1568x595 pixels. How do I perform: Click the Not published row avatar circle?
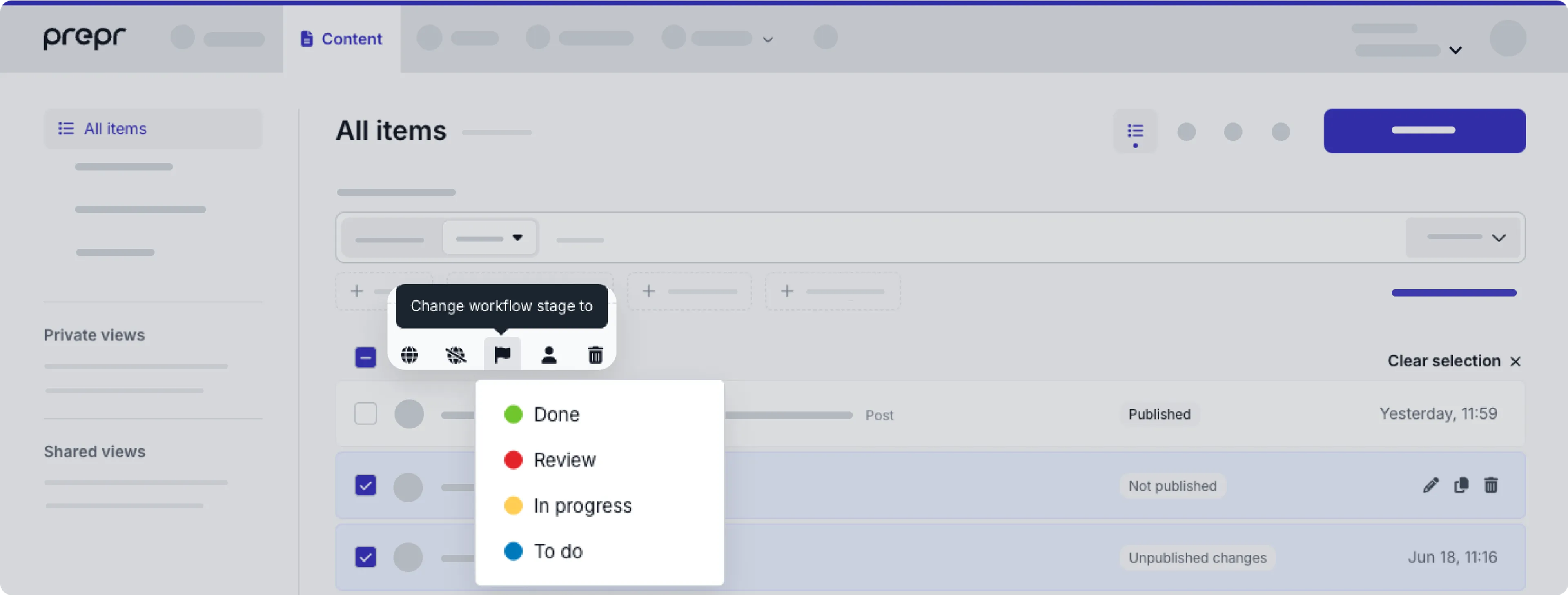pos(408,487)
